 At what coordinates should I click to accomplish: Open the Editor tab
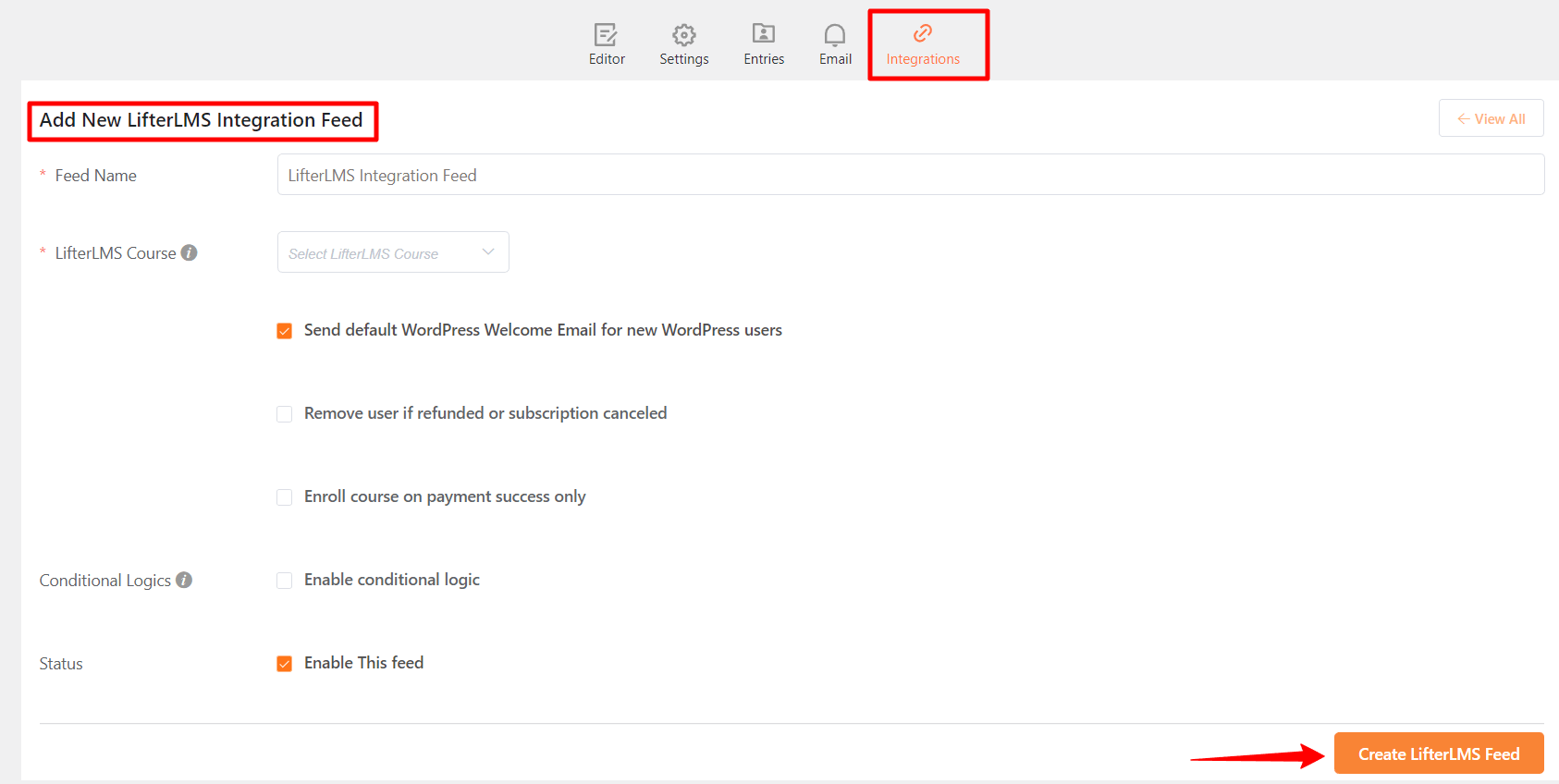pos(607,44)
